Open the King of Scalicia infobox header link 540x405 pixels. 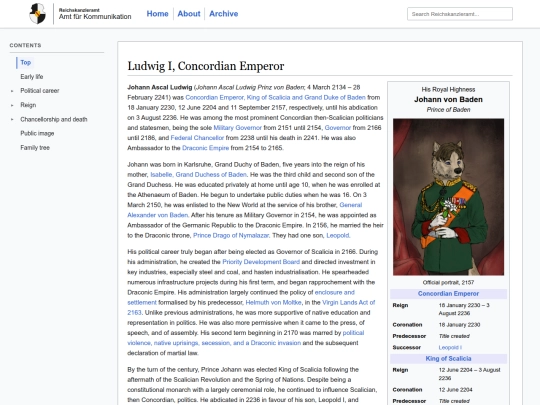coord(448,359)
